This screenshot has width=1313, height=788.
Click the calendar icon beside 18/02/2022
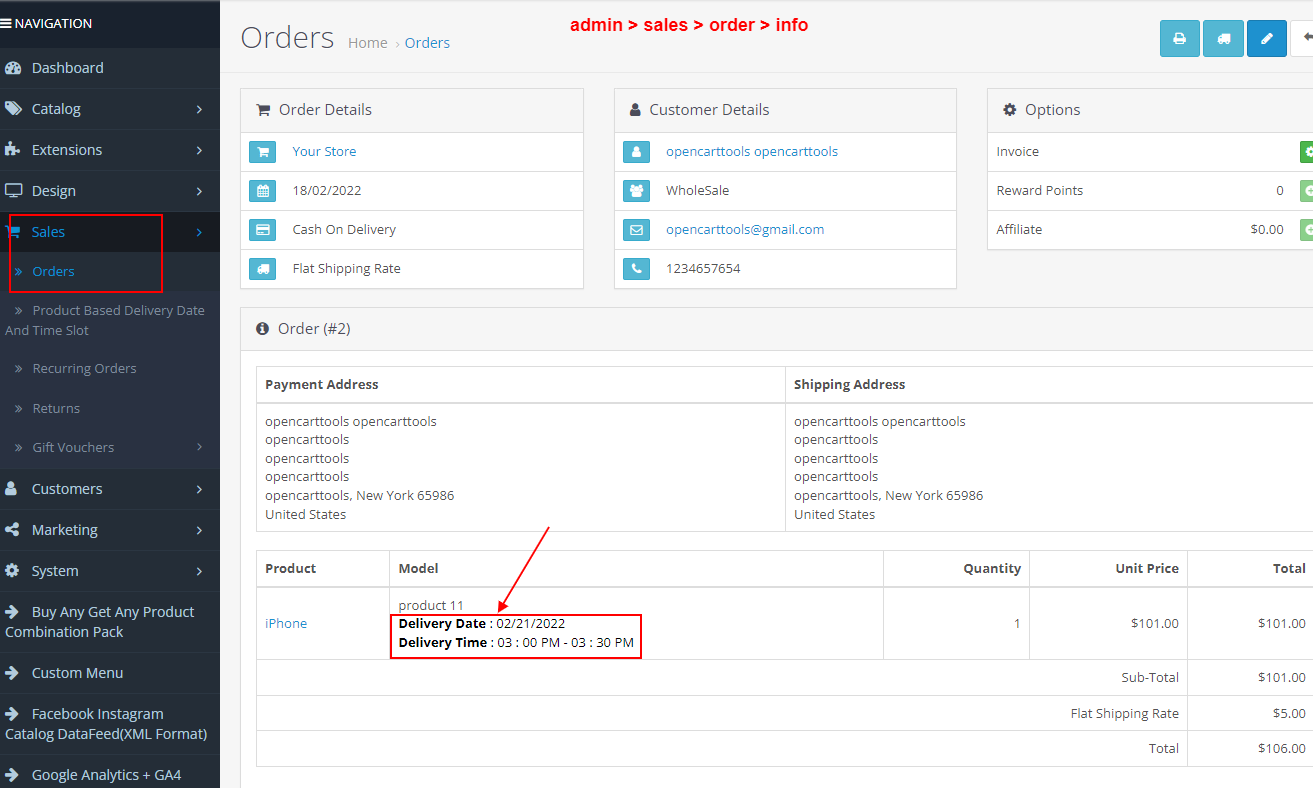tap(262, 190)
